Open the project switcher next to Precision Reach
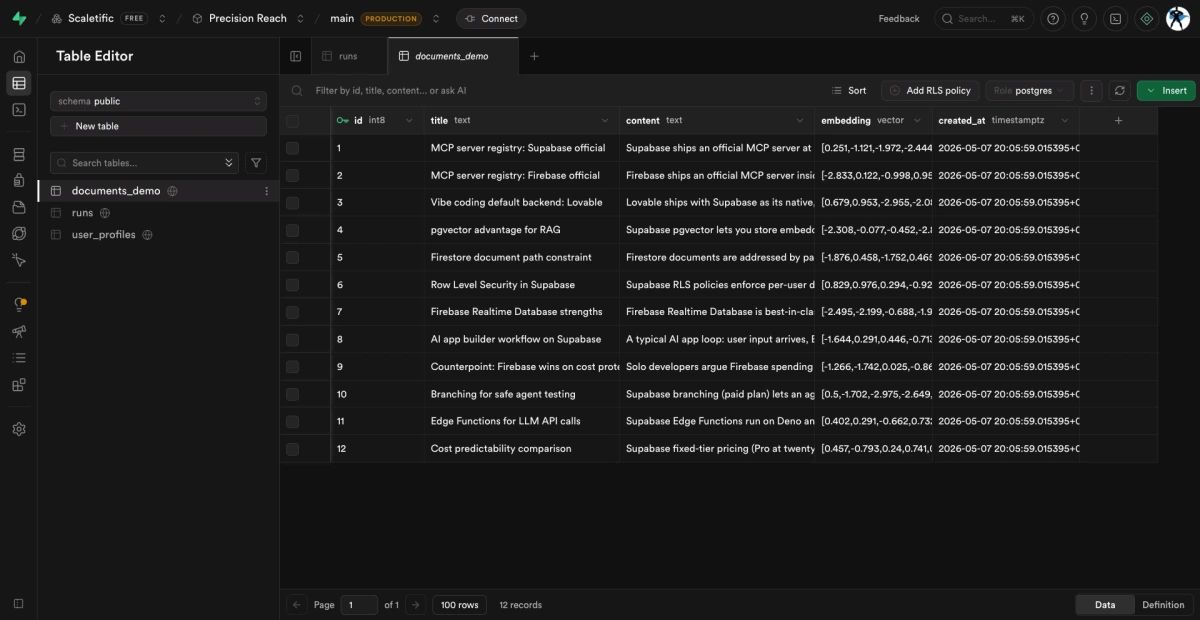Screen dimensions: 1200x620 pos(300,18)
